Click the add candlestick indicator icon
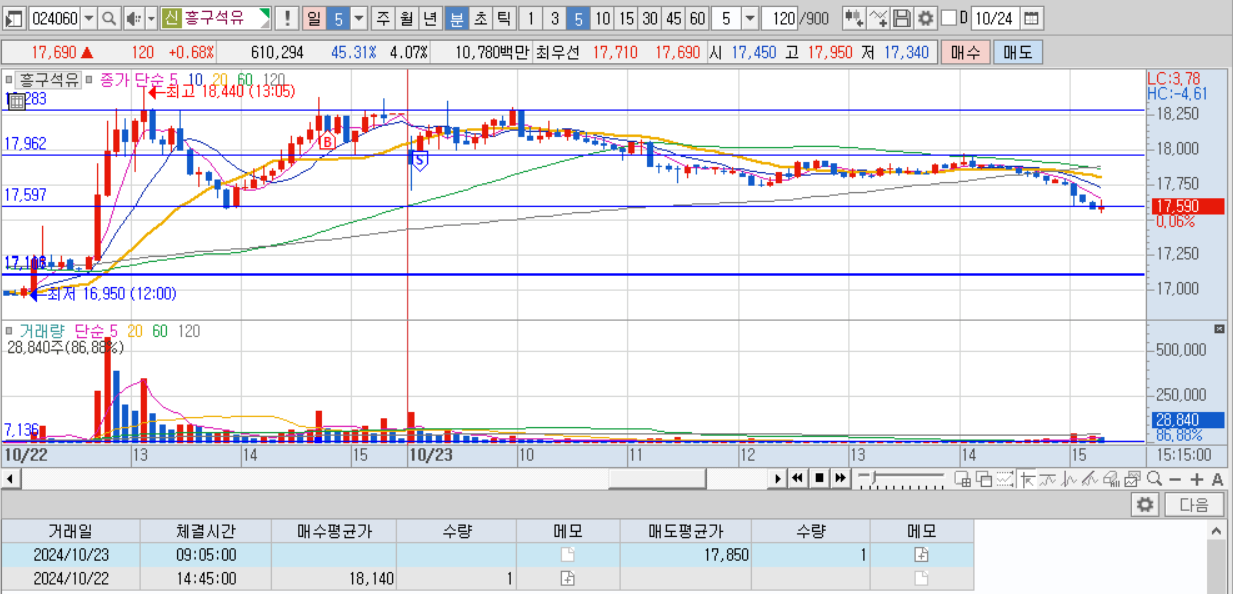Viewport: 1233px width, 594px height. (854, 18)
